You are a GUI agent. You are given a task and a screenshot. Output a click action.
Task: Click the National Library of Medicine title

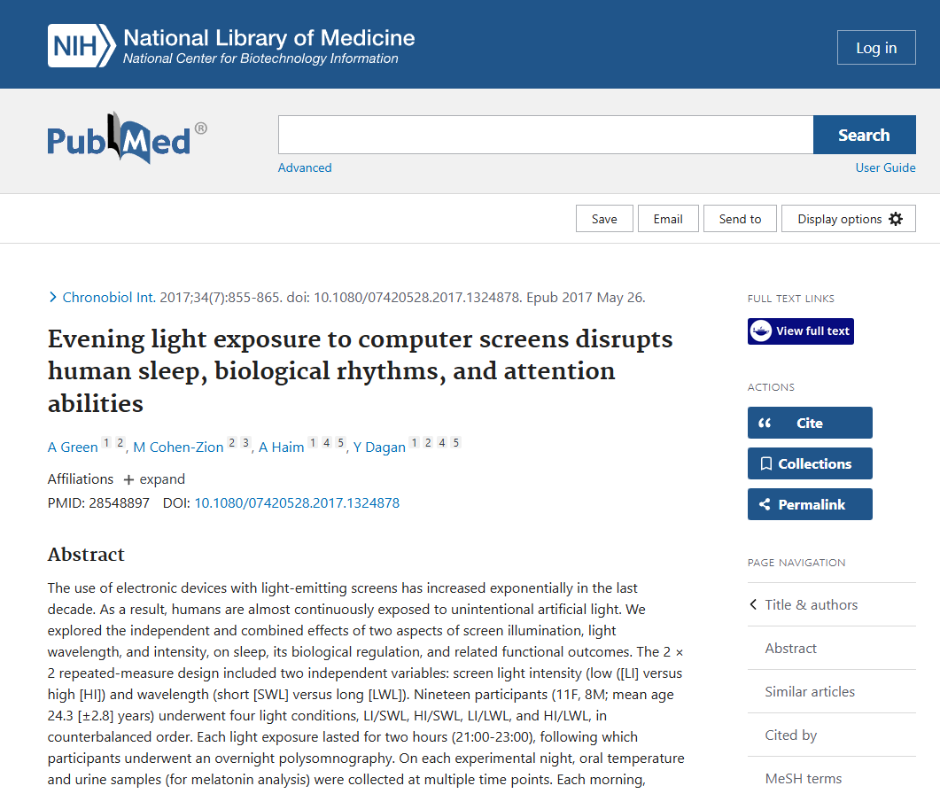click(x=269, y=38)
